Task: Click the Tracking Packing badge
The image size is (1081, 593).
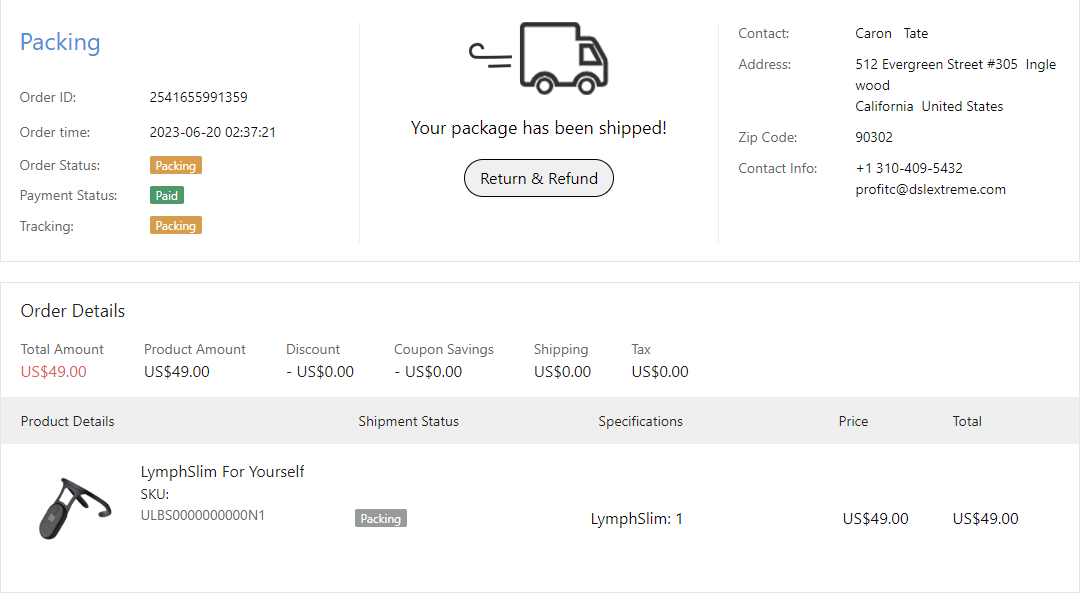Action: [176, 226]
